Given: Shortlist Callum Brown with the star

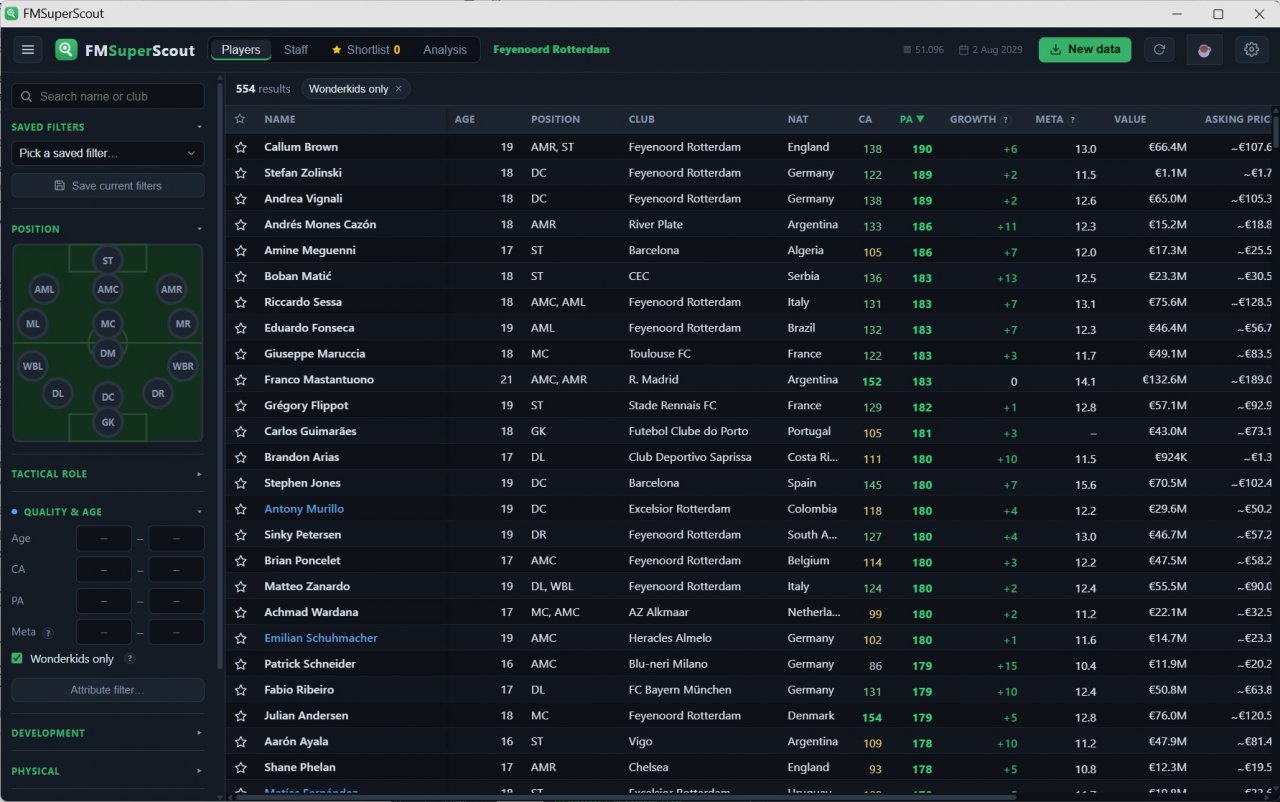Looking at the screenshot, I should [x=240, y=147].
